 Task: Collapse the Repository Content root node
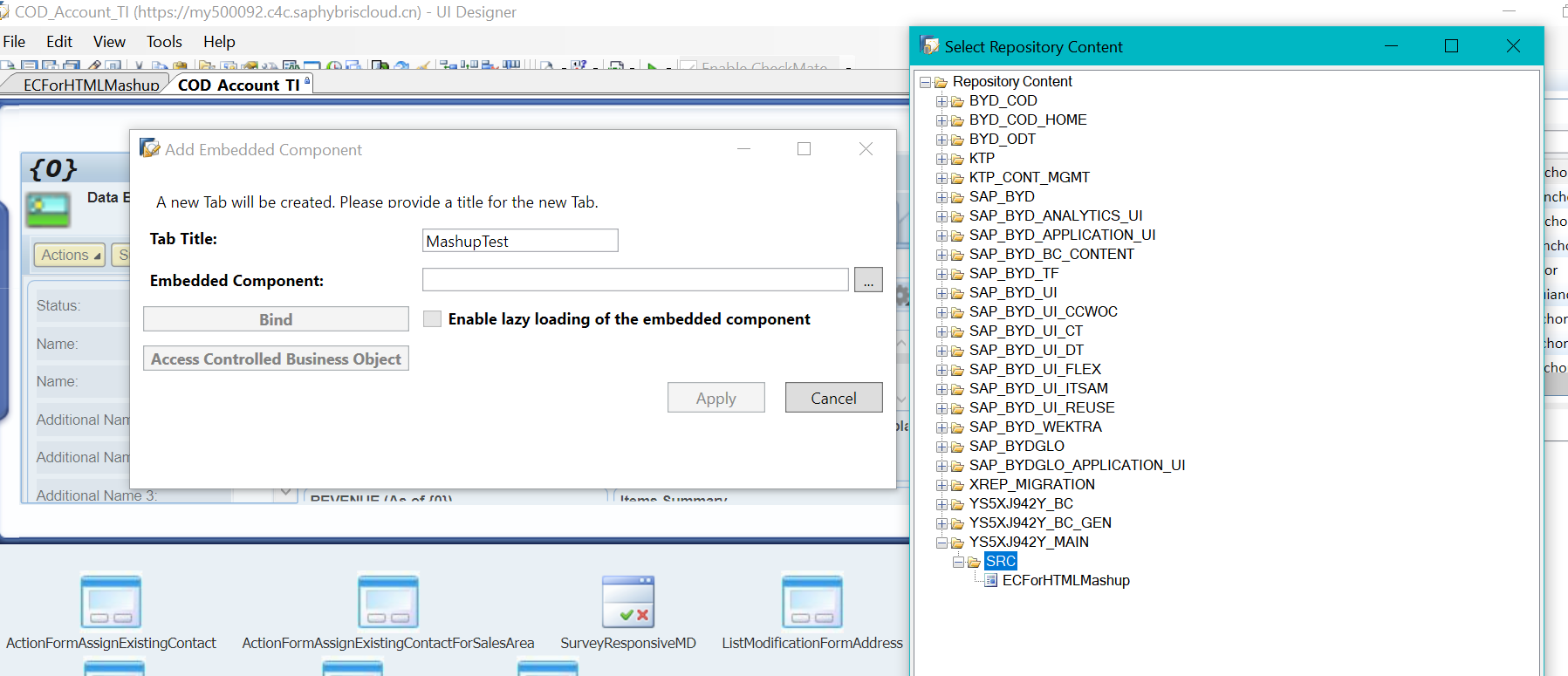coord(925,82)
